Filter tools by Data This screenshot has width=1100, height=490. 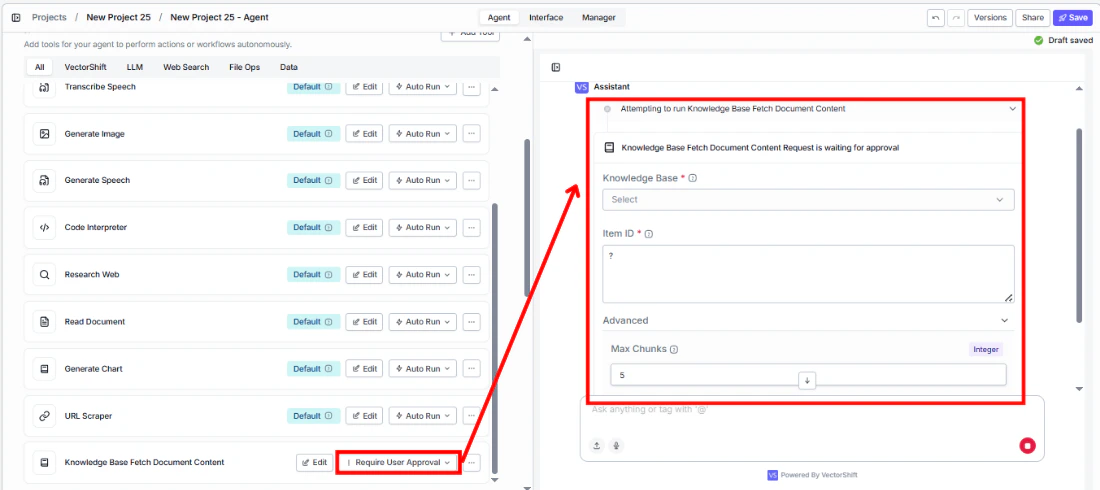tap(288, 67)
